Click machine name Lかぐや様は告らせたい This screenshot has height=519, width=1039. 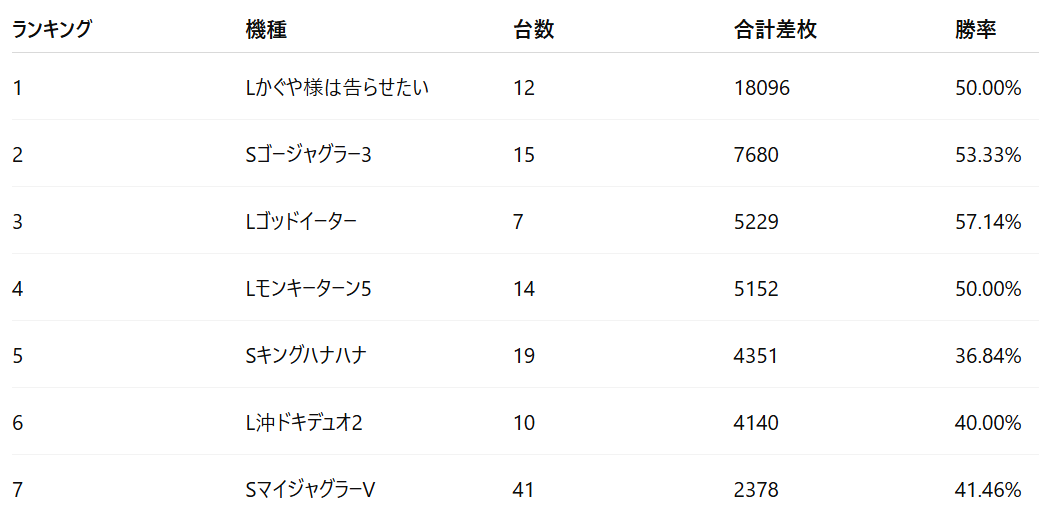(x=337, y=88)
